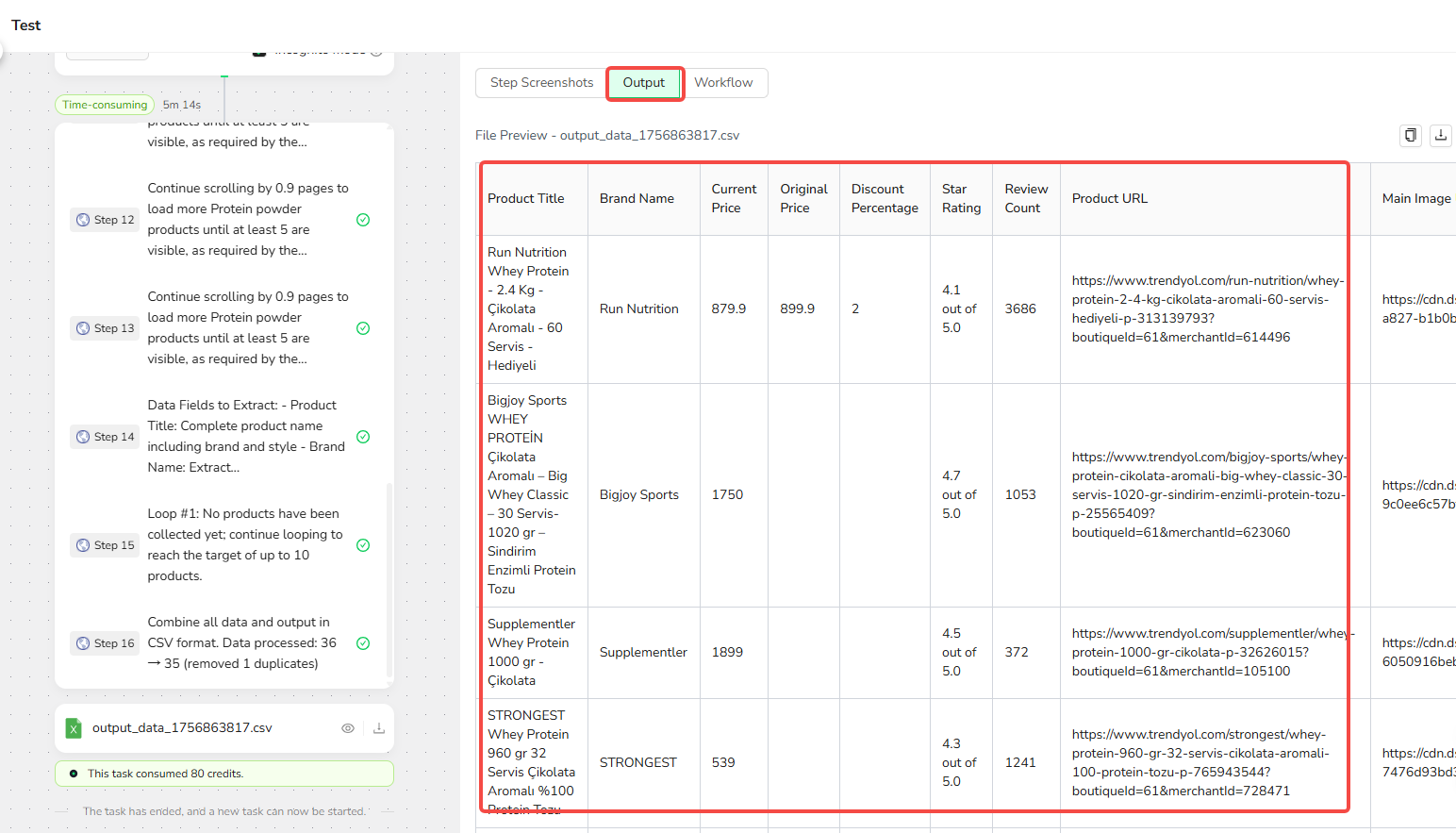Viewport: 1456px width, 833px height.
Task: Click the 4.7 out of 5.0 rating
Action: [x=962, y=495]
